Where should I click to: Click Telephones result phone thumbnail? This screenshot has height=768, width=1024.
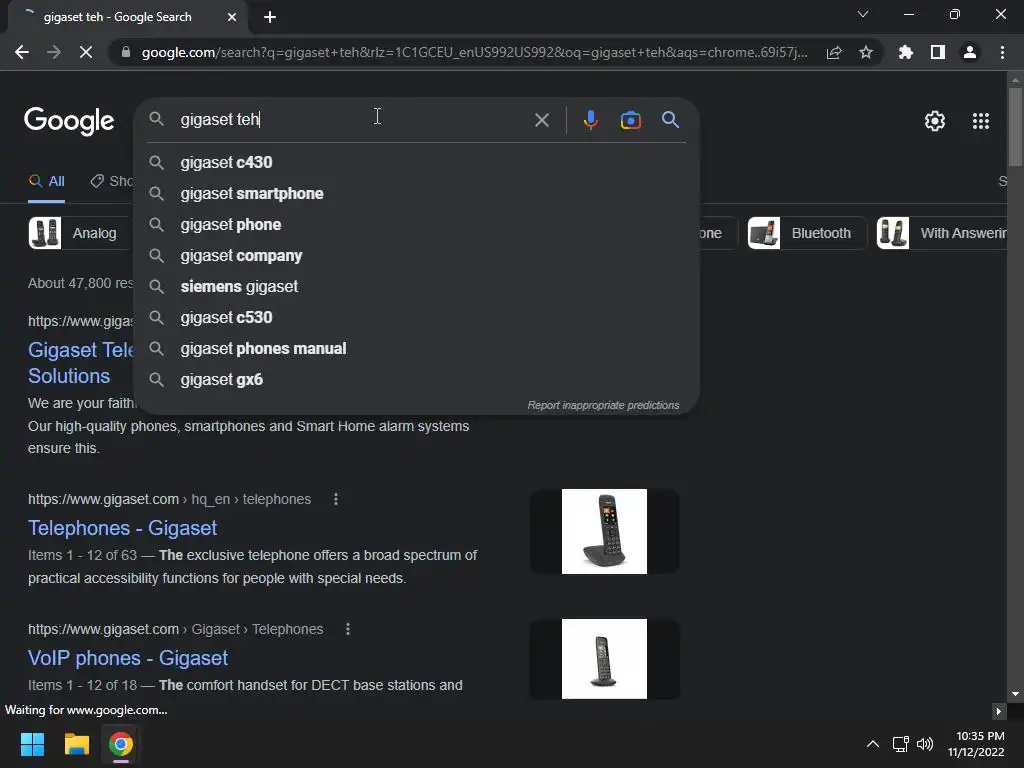coord(604,532)
